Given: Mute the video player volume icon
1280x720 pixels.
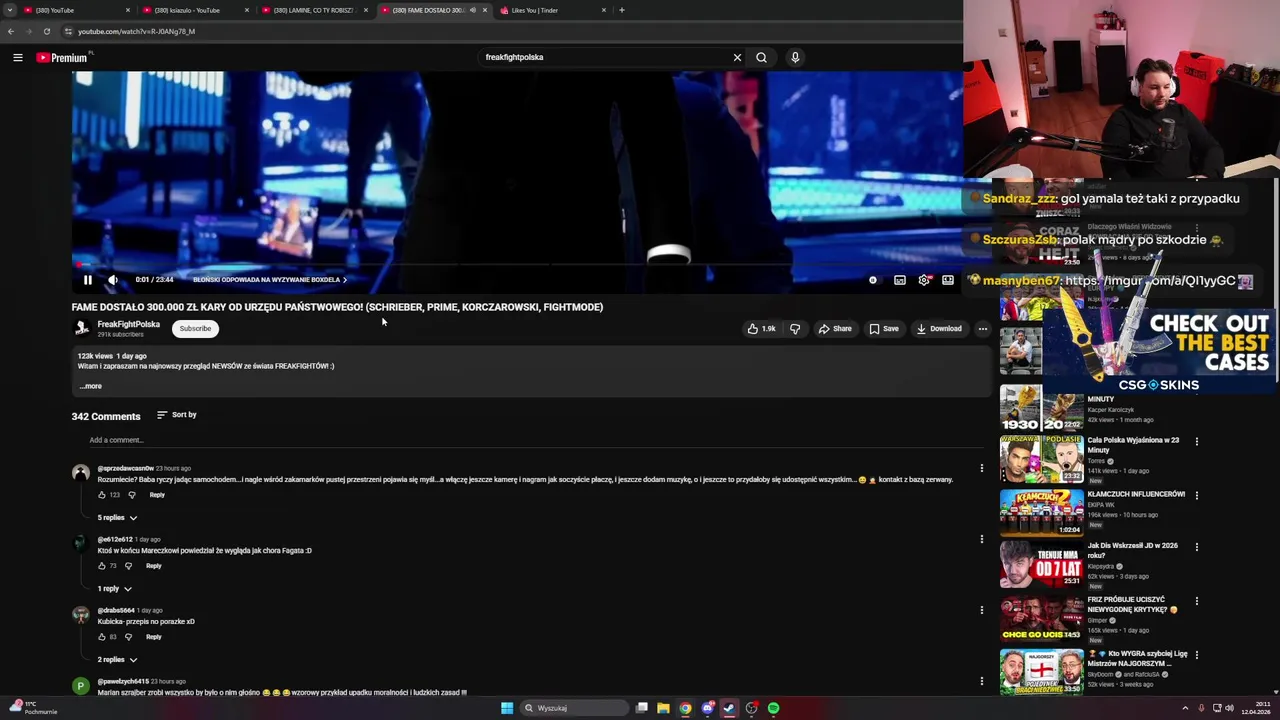Looking at the screenshot, I should point(113,280).
